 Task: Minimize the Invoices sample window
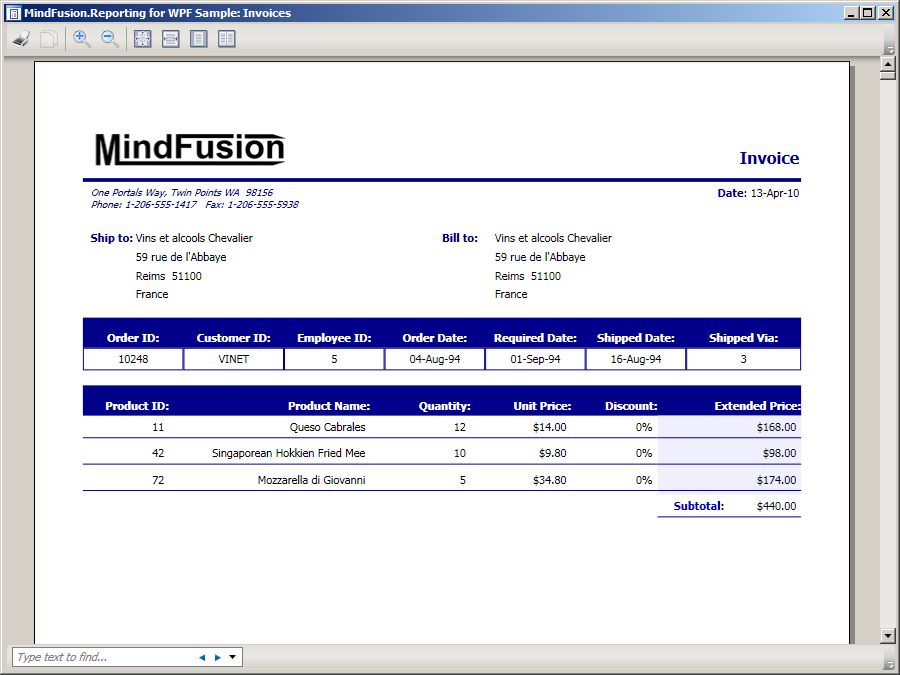click(x=851, y=13)
